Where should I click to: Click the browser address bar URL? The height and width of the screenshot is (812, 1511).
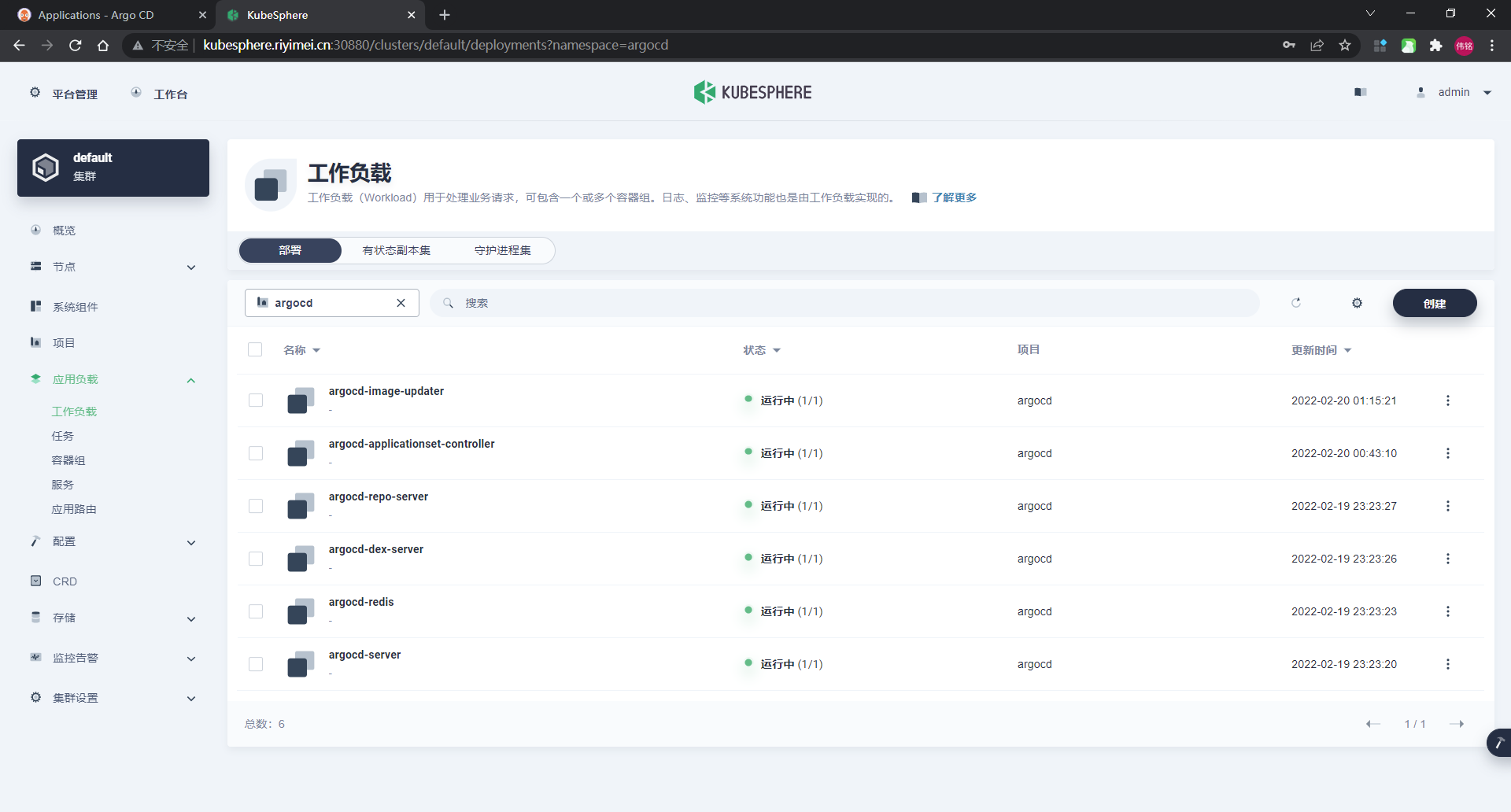pyautogui.click(x=436, y=46)
